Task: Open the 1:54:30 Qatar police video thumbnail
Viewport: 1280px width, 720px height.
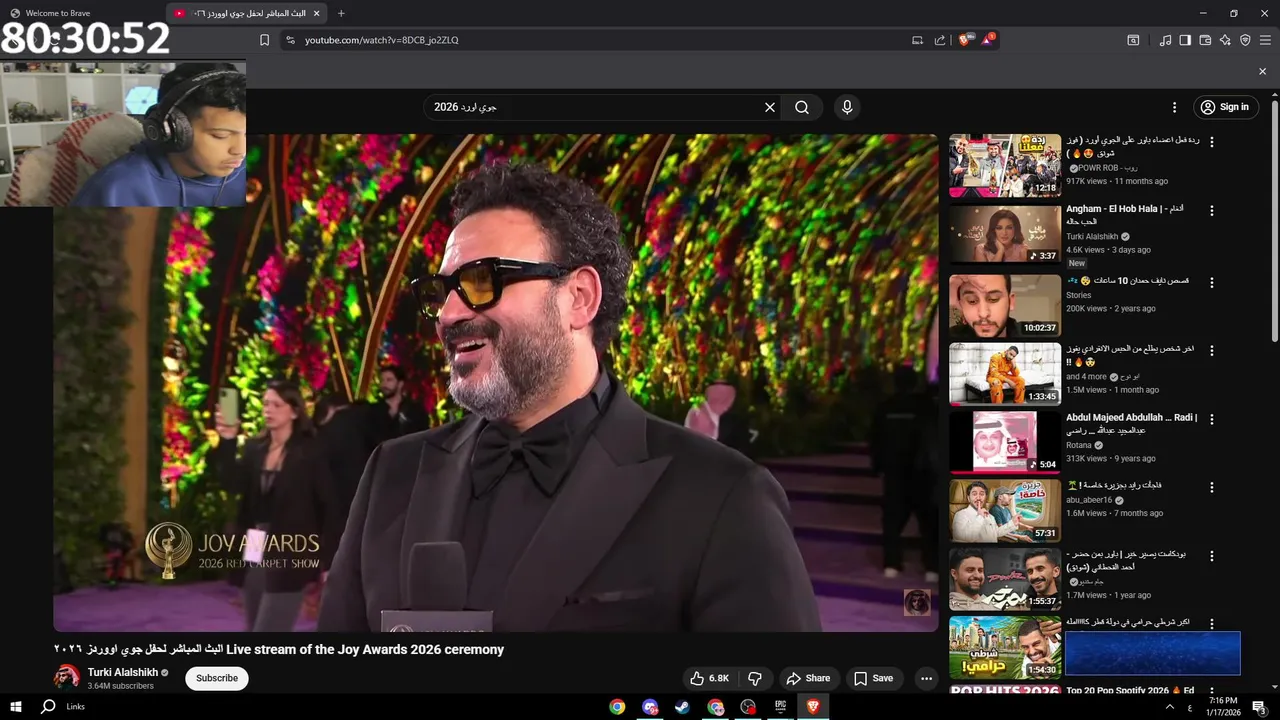Action: click(x=1005, y=647)
